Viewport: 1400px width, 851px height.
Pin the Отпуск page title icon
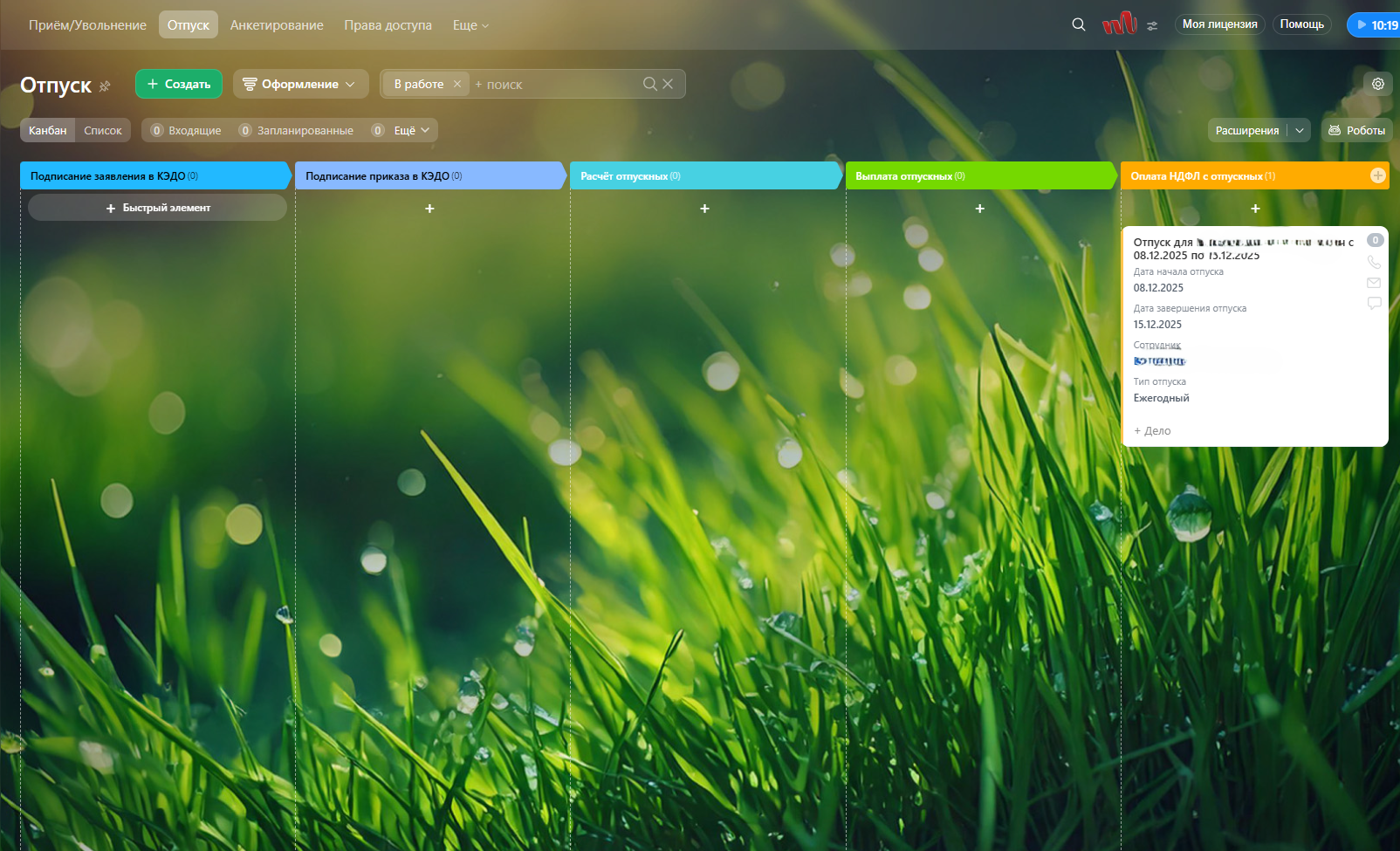coord(105,86)
